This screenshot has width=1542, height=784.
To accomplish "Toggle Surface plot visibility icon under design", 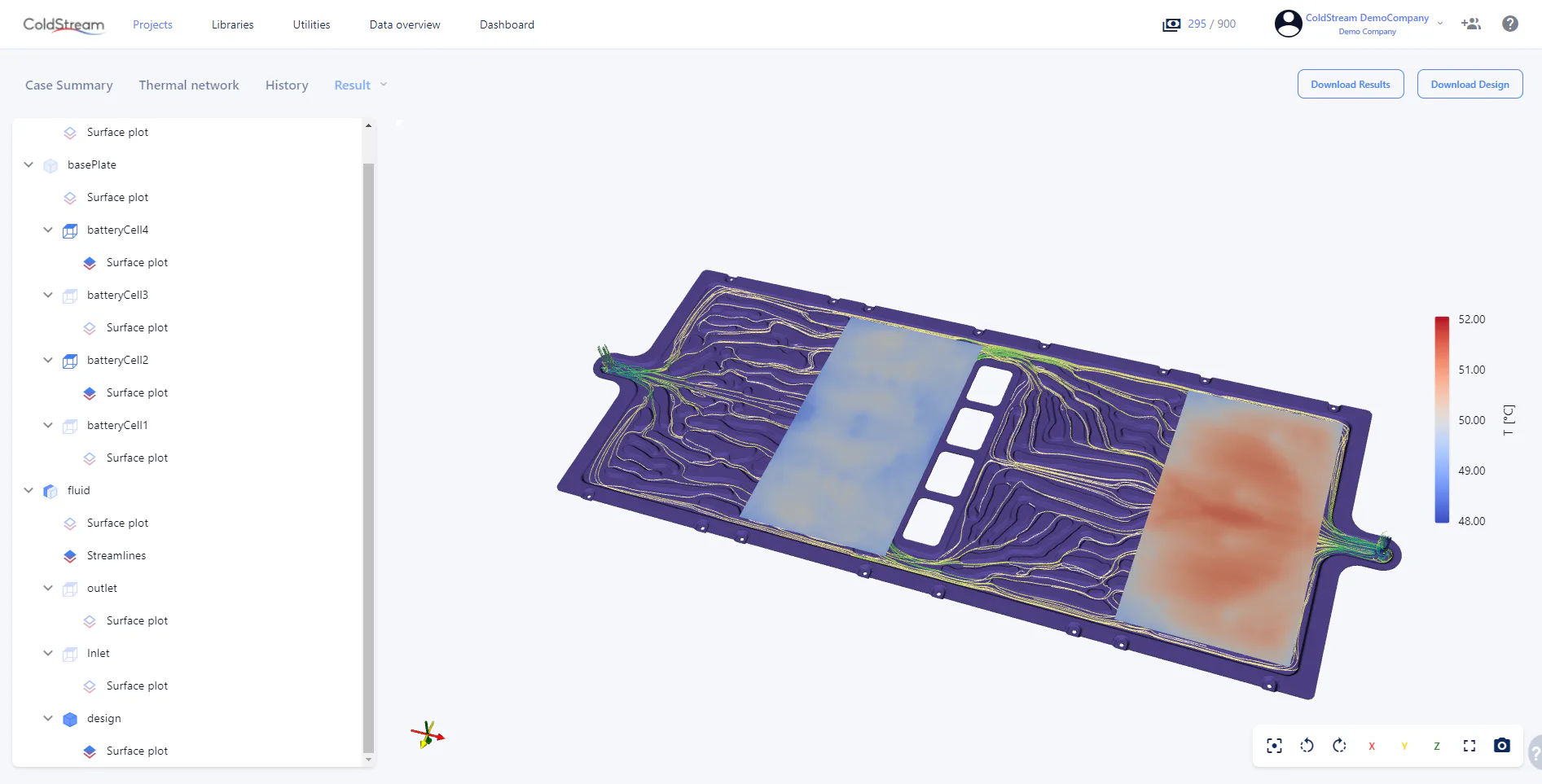I will point(90,751).
